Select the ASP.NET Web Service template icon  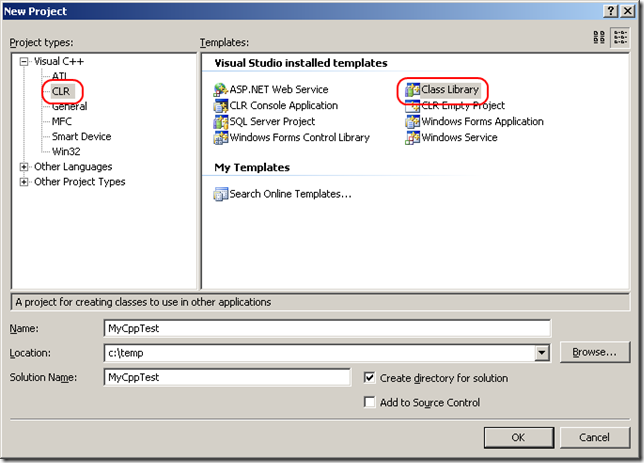click(x=221, y=90)
